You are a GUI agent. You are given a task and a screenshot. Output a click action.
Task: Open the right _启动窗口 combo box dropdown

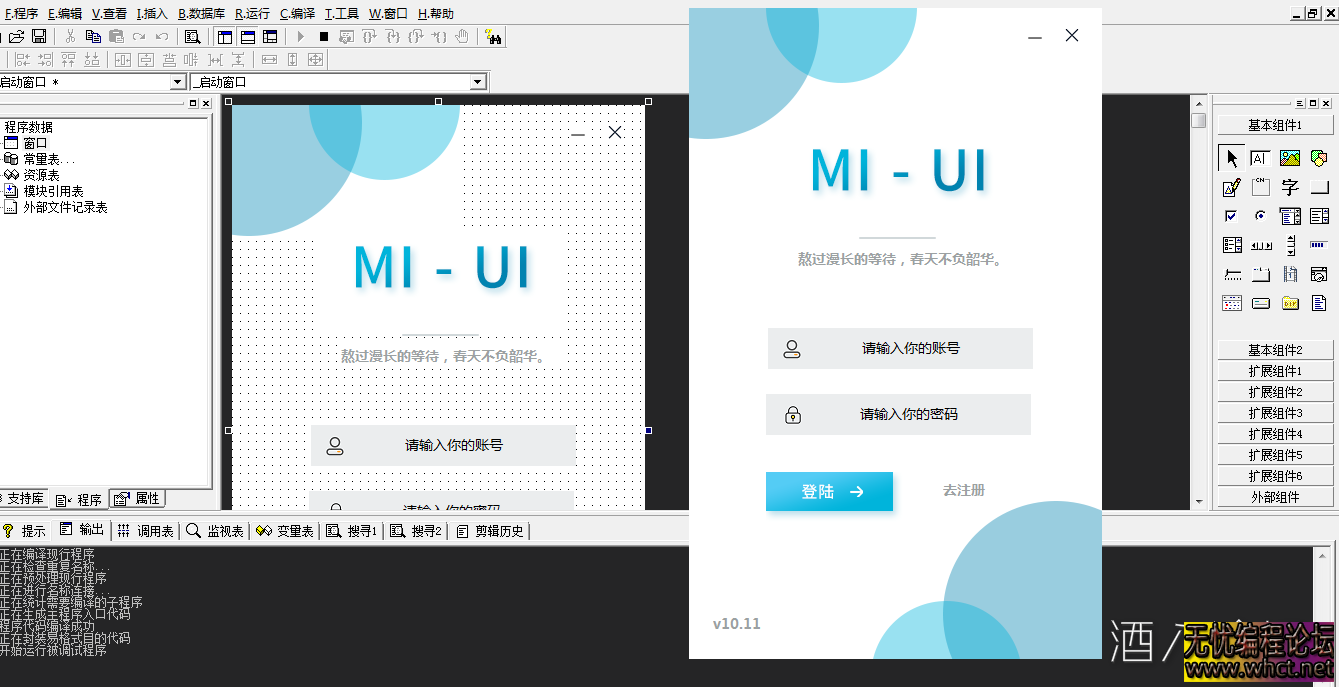click(477, 82)
